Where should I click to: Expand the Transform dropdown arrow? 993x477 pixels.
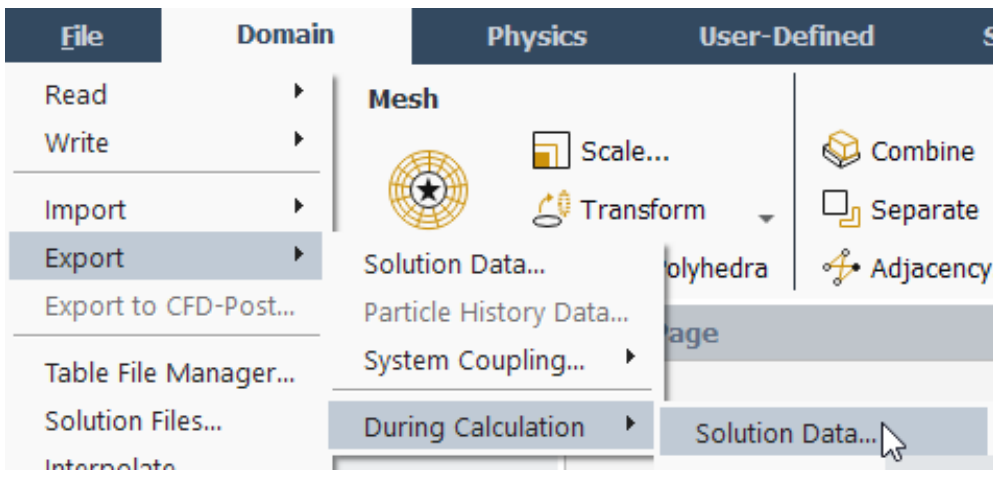pyautogui.click(x=766, y=219)
